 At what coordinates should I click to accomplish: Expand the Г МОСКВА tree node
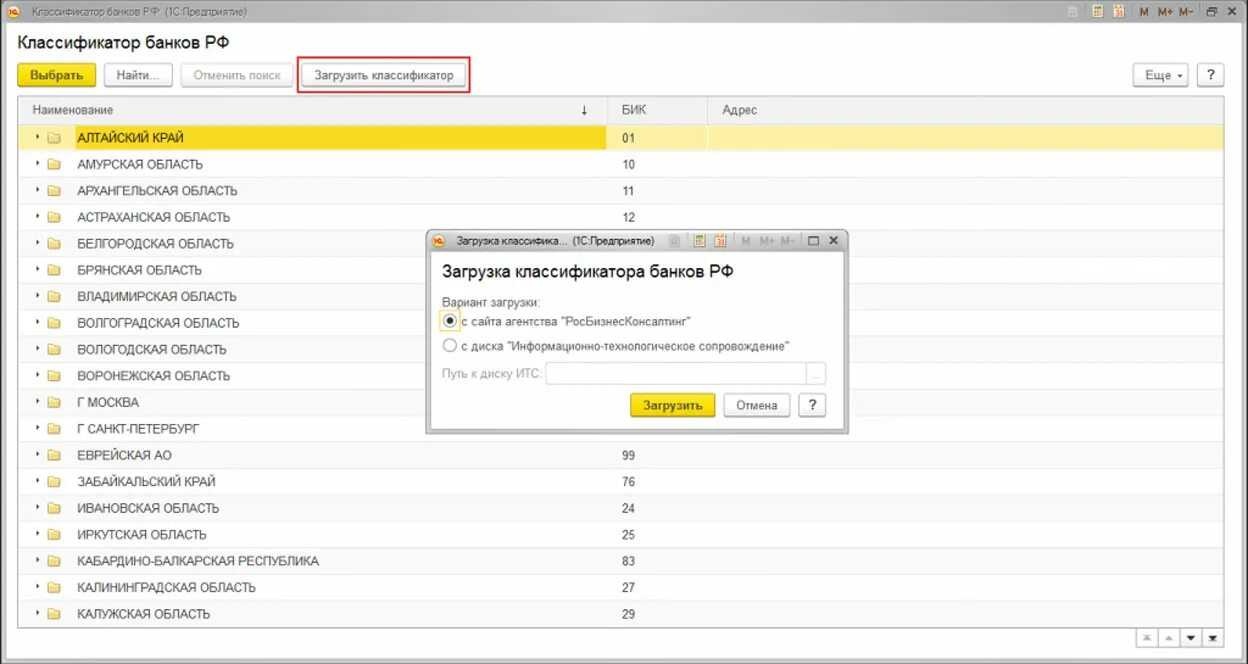pyautogui.click(x=38, y=402)
